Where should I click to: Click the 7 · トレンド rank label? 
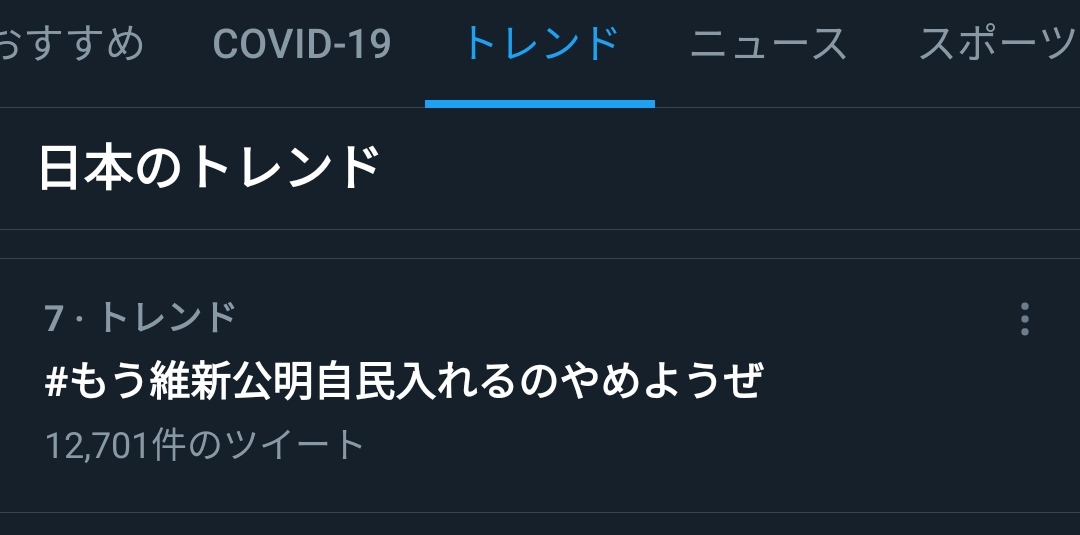pos(141,318)
